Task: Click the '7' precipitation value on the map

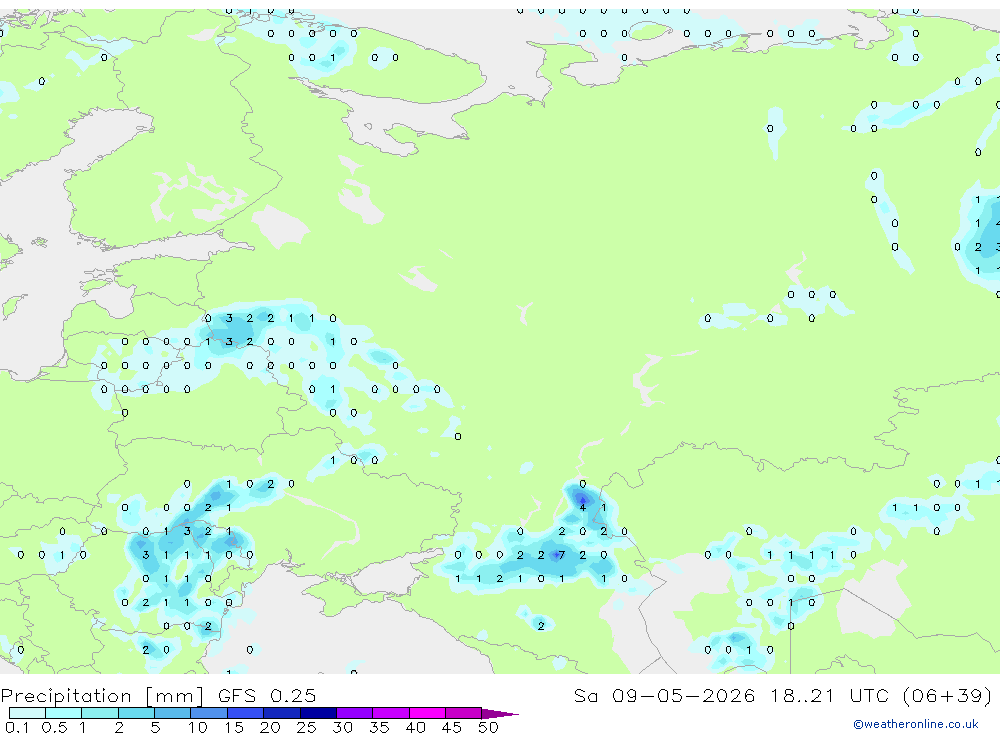Action: tap(561, 555)
